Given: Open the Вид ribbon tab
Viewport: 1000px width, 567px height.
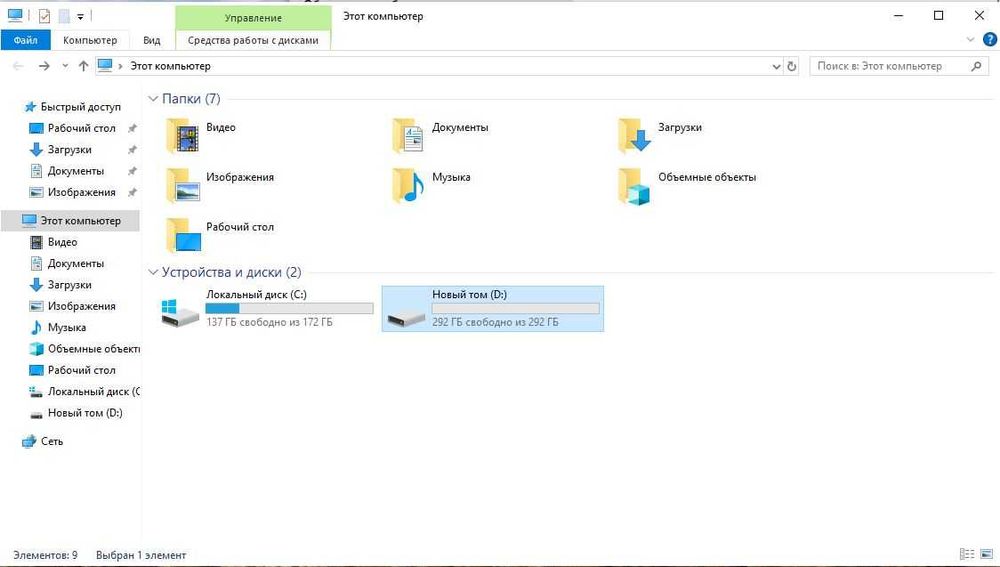Looking at the screenshot, I should pyautogui.click(x=152, y=40).
